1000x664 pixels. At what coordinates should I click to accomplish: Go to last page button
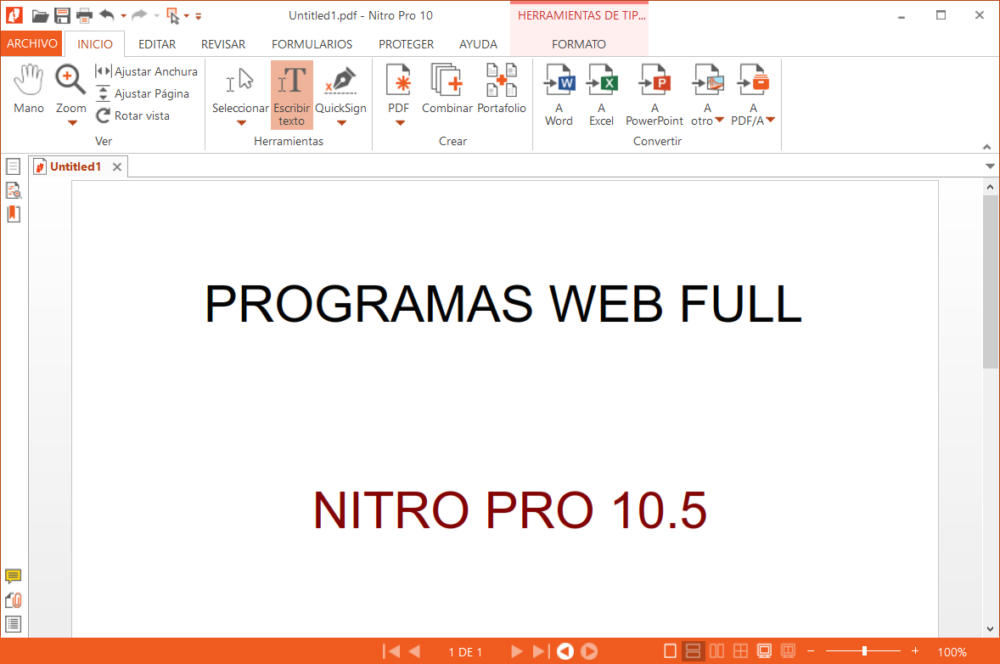tap(540, 651)
